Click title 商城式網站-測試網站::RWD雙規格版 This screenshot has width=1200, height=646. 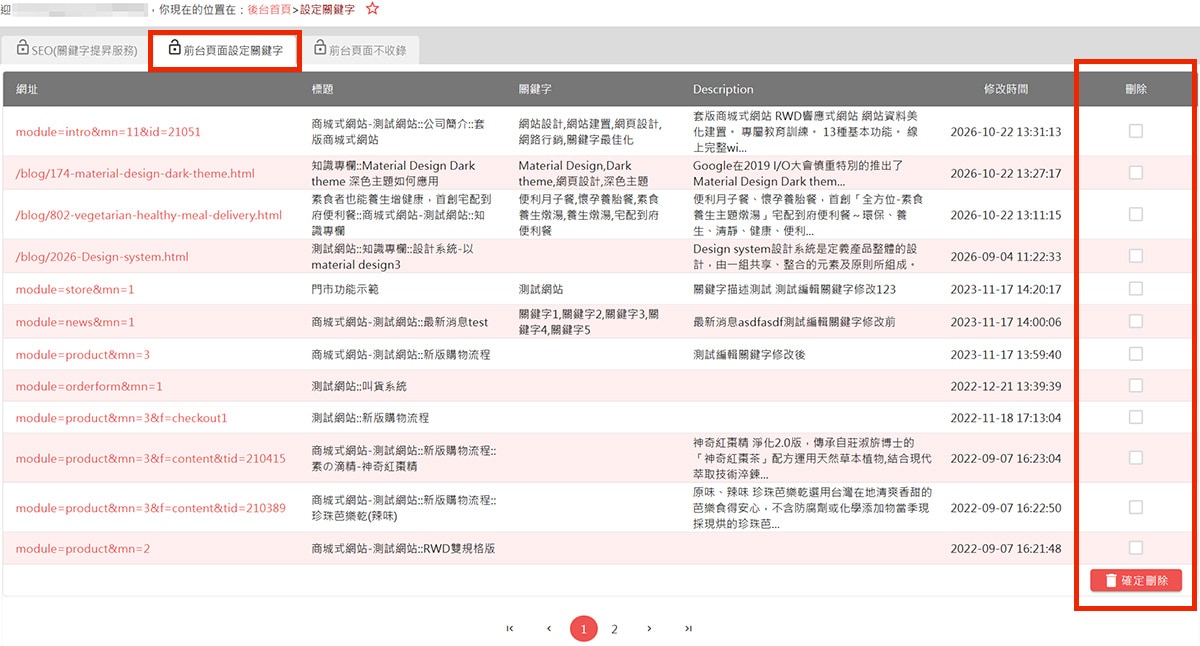click(x=404, y=549)
